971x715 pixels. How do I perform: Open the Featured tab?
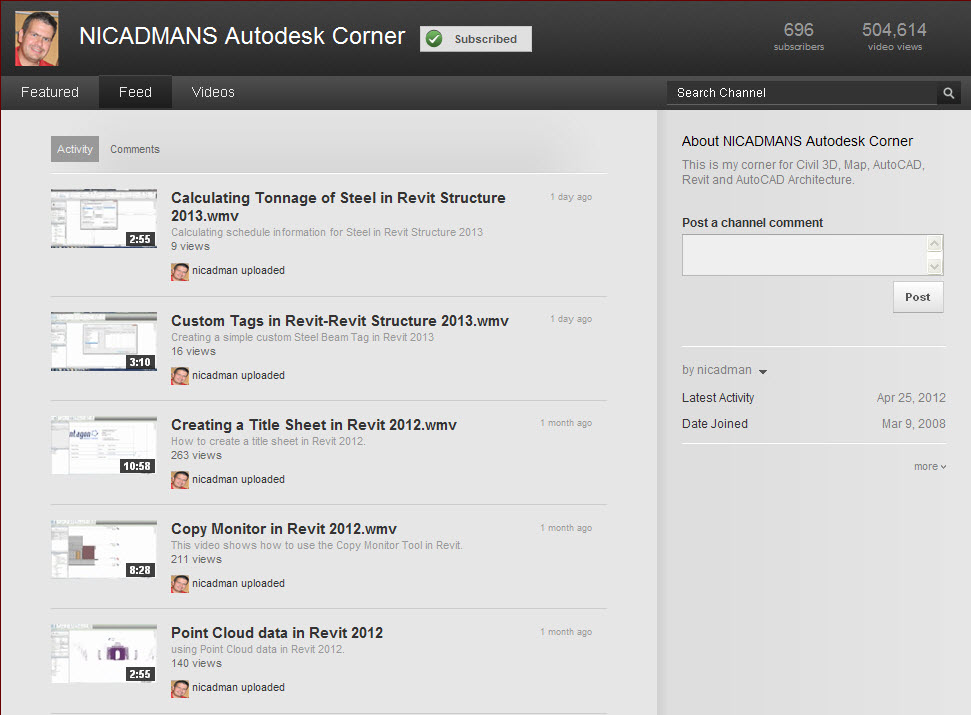50,92
